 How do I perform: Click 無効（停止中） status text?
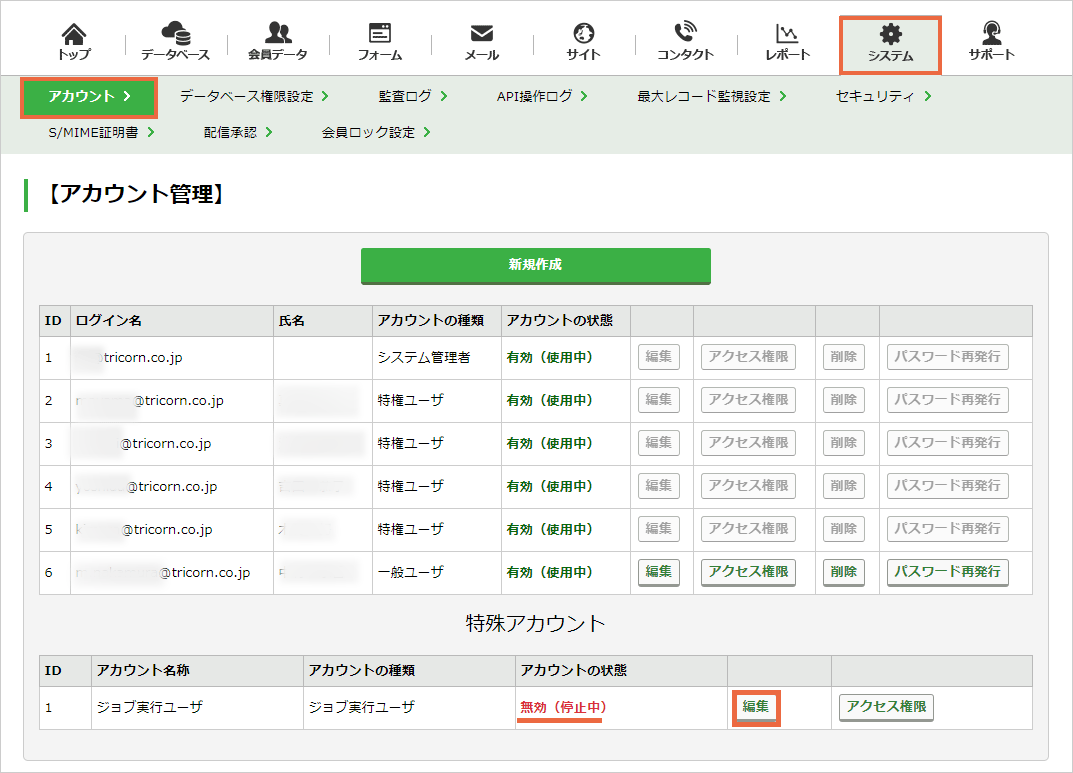pyautogui.click(x=563, y=707)
